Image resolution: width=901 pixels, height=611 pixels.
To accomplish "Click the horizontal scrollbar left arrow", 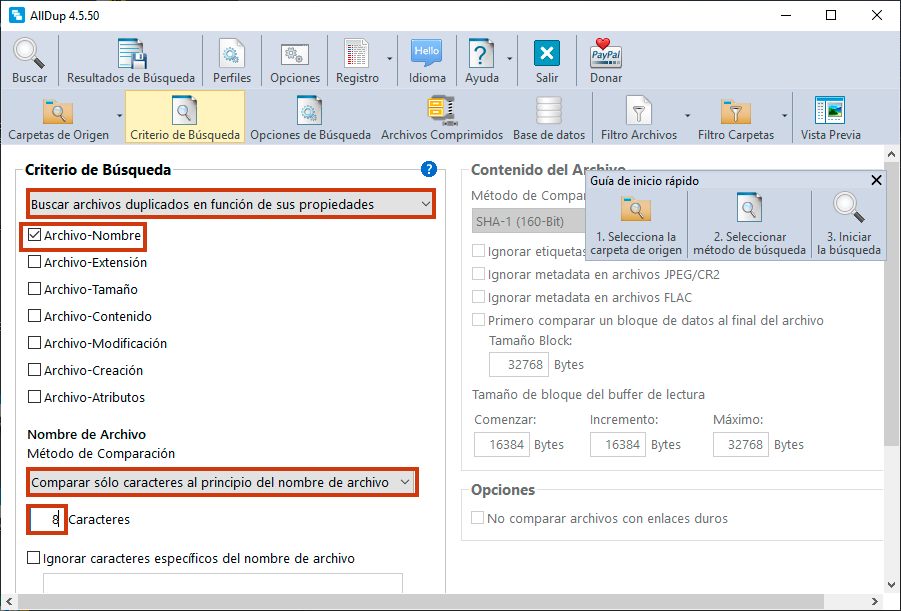I will 9,601.
